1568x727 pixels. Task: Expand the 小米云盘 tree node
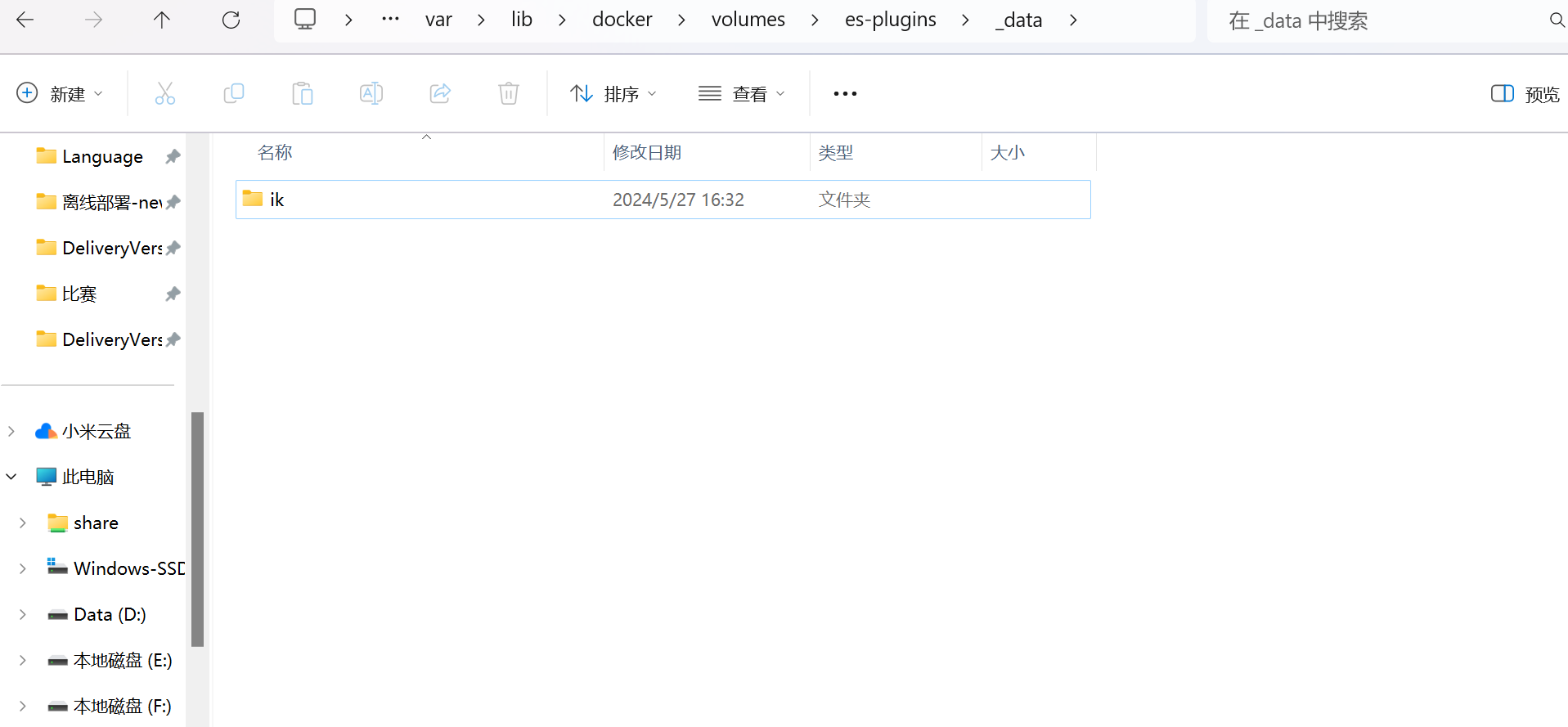click(x=11, y=431)
